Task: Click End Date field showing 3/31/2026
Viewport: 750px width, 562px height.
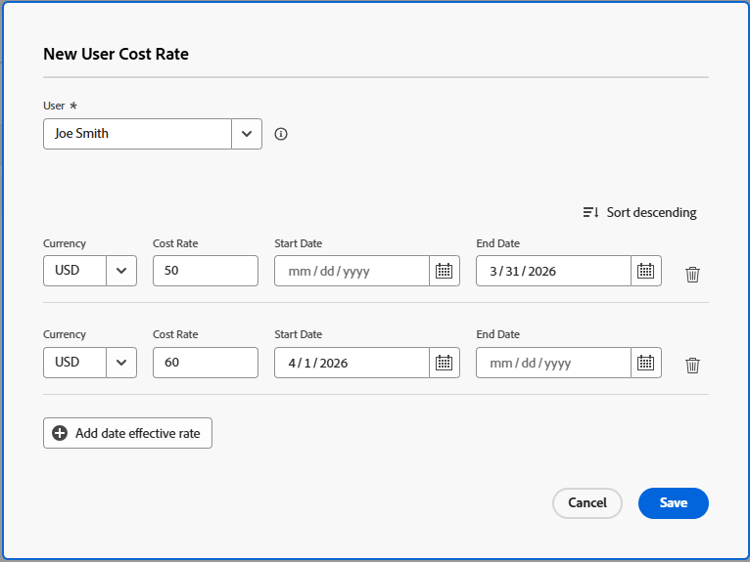Action: point(553,271)
